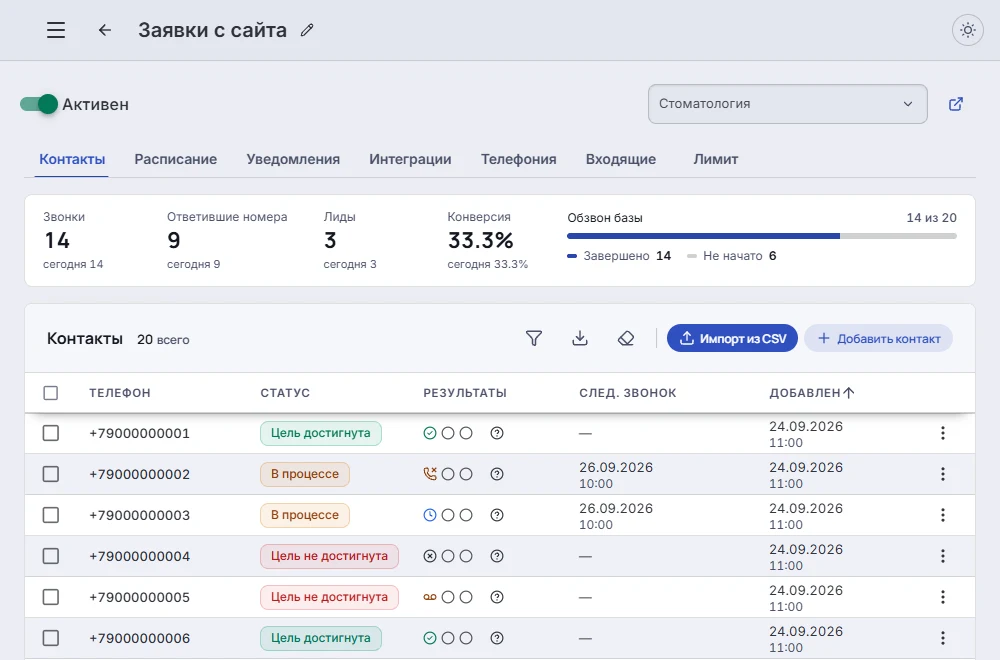Sort by ДОБАВЛЕН column arrow
1000x660 pixels.
click(x=848, y=393)
